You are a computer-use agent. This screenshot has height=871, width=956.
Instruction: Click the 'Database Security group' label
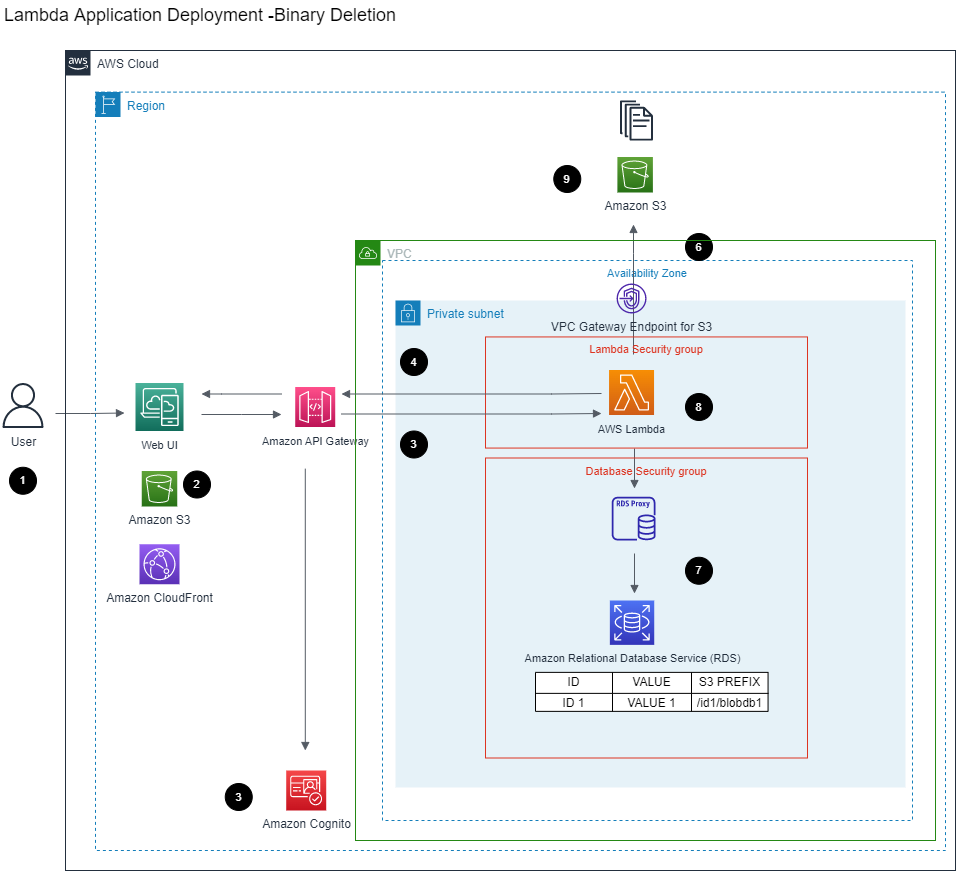tap(646, 471)
